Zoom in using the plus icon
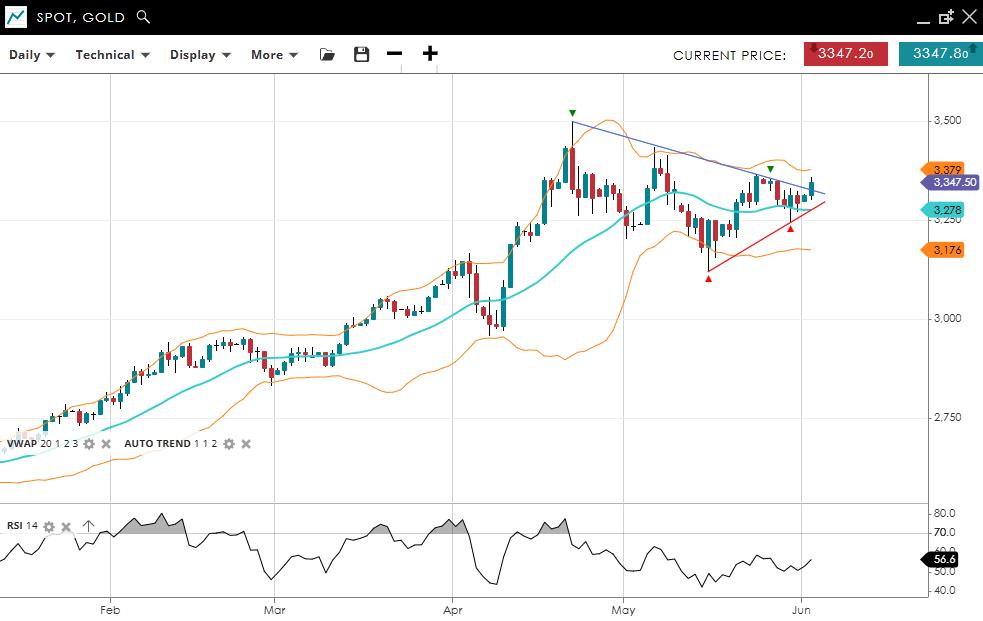The width and height of the screenshot is (983, 621). coord(430,54)
